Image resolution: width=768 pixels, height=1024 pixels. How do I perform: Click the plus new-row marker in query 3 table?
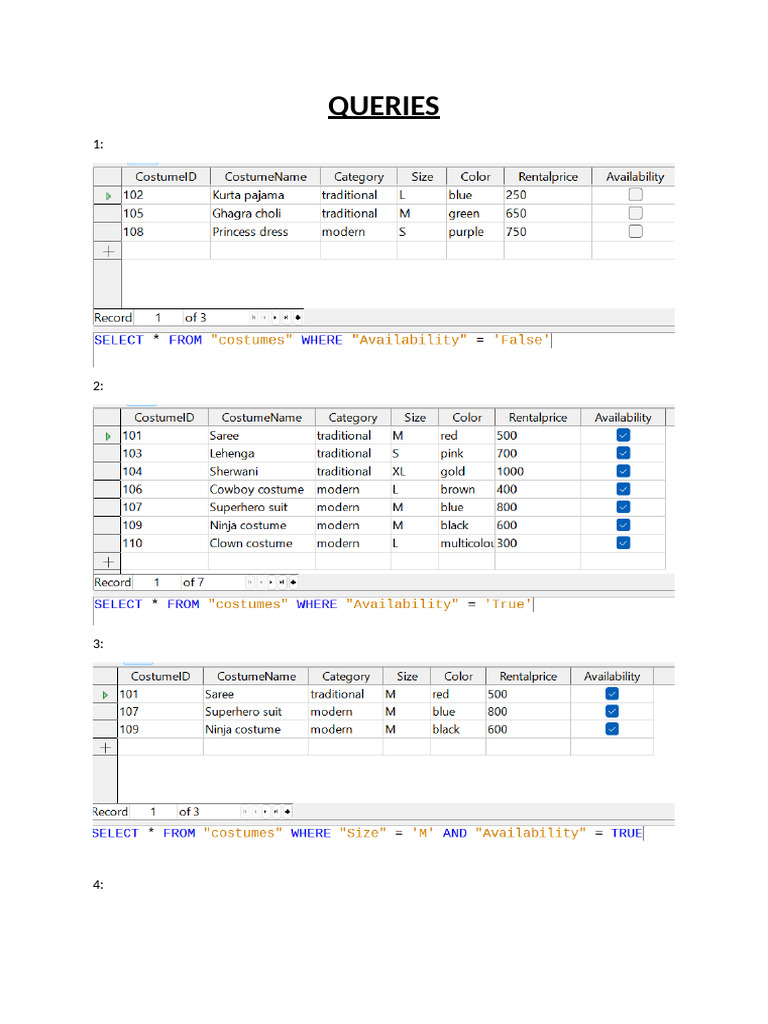click(x=105, y=748)
